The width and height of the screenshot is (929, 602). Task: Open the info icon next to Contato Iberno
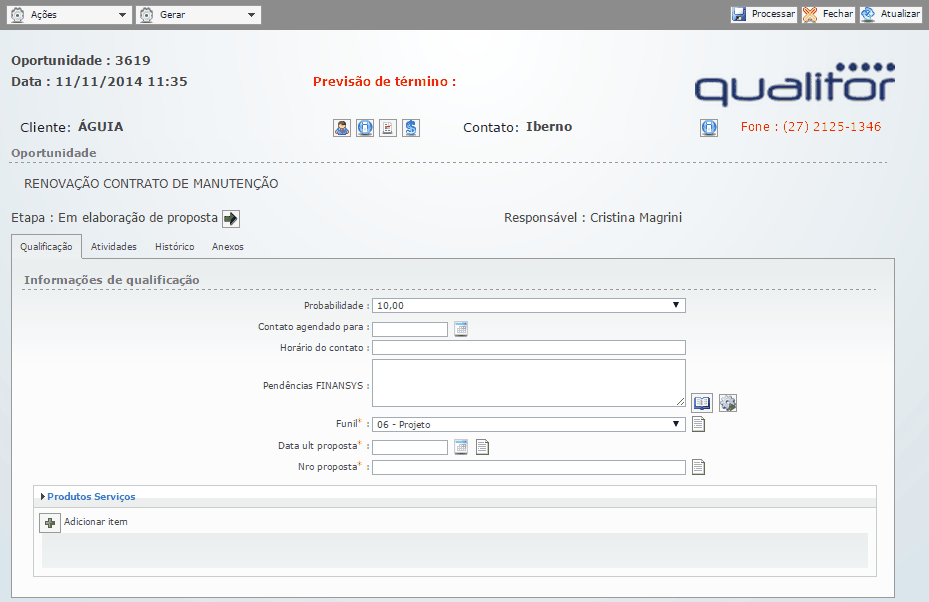coord(709,128)
